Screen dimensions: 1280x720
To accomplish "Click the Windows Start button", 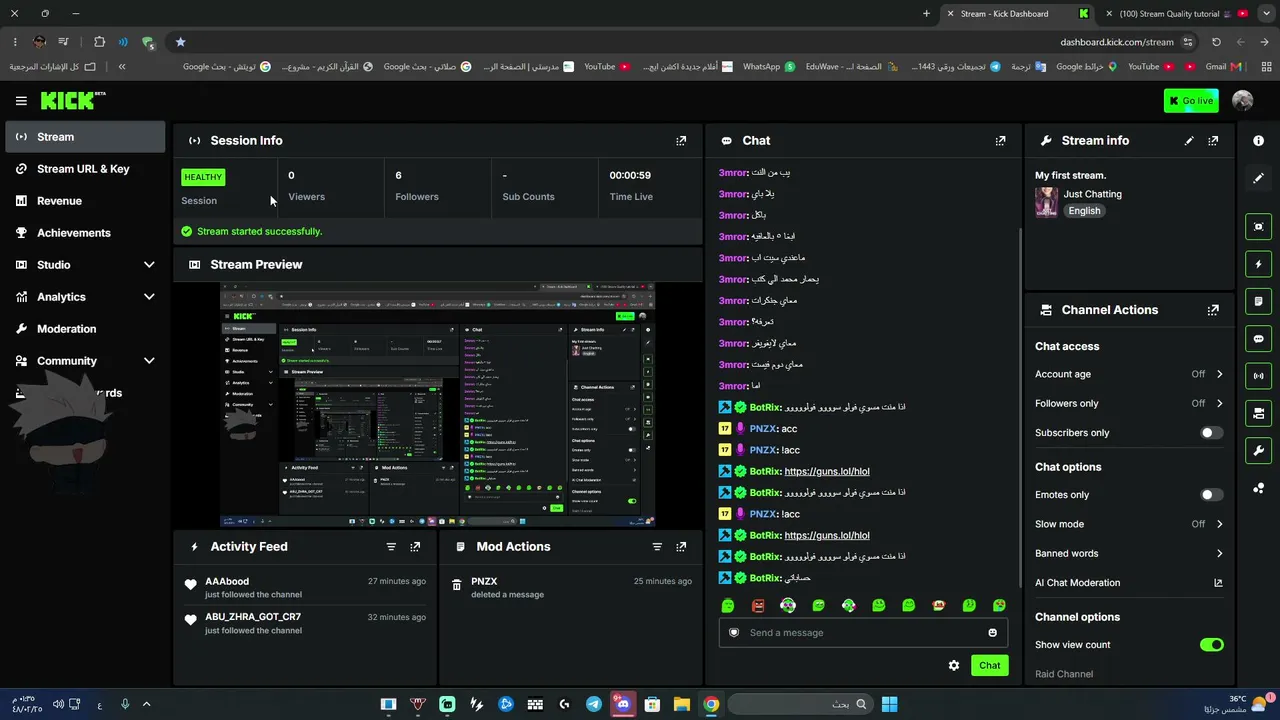I will tap(889, 704).
